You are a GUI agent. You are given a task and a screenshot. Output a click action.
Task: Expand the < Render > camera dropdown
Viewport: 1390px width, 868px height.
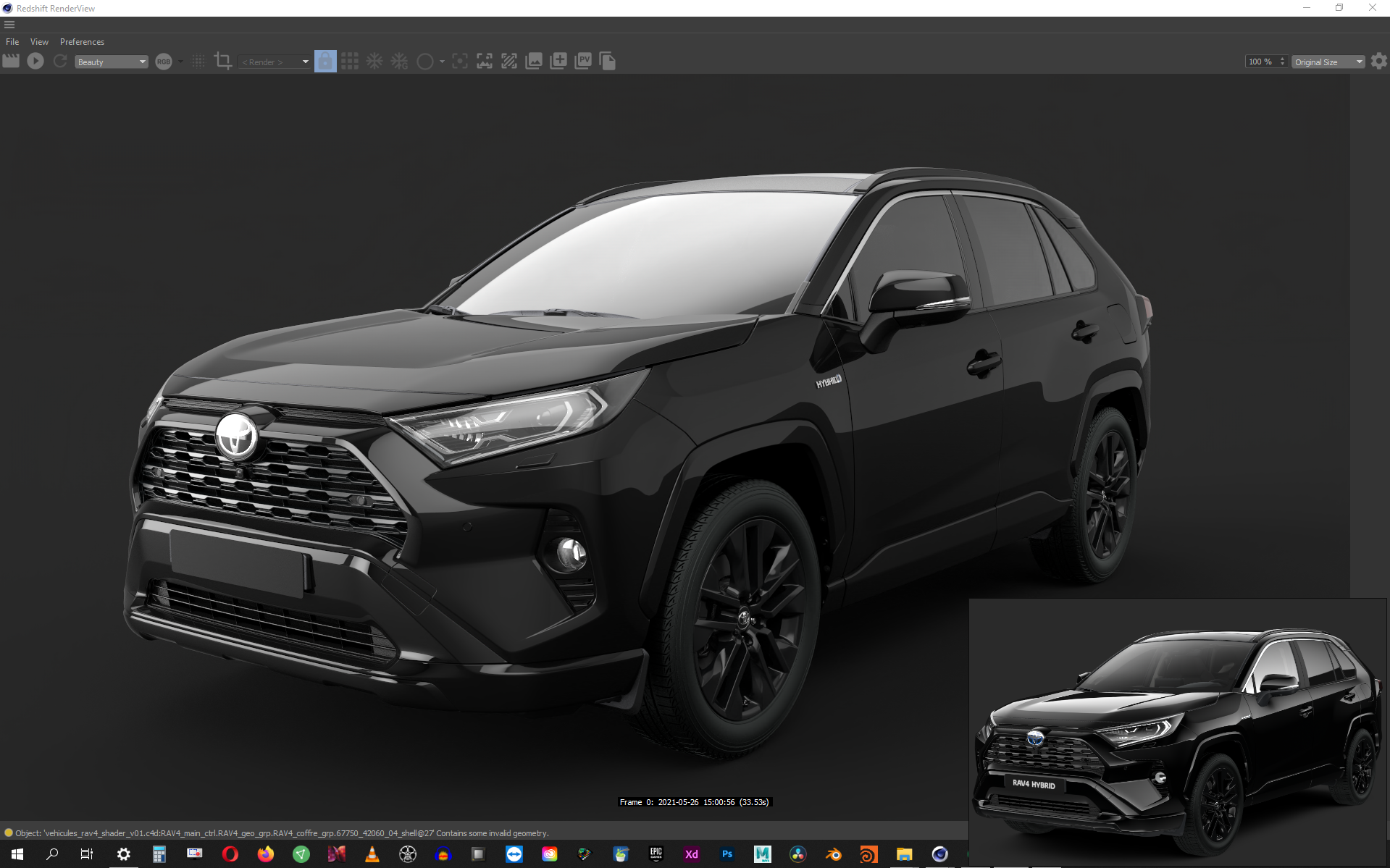click(275, 62)
